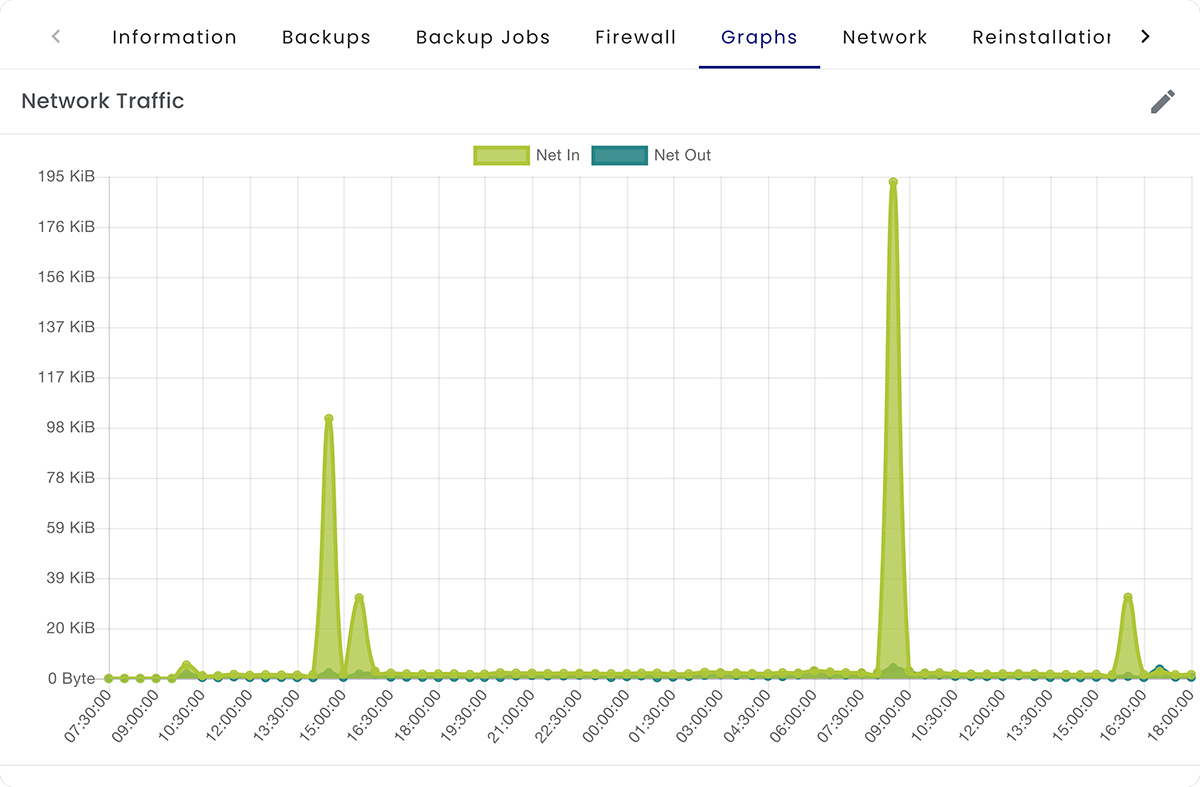Switch to the Backups tab
This screenshot has height=787, width=1200.
pyautogui.click(x=326, y=38)
